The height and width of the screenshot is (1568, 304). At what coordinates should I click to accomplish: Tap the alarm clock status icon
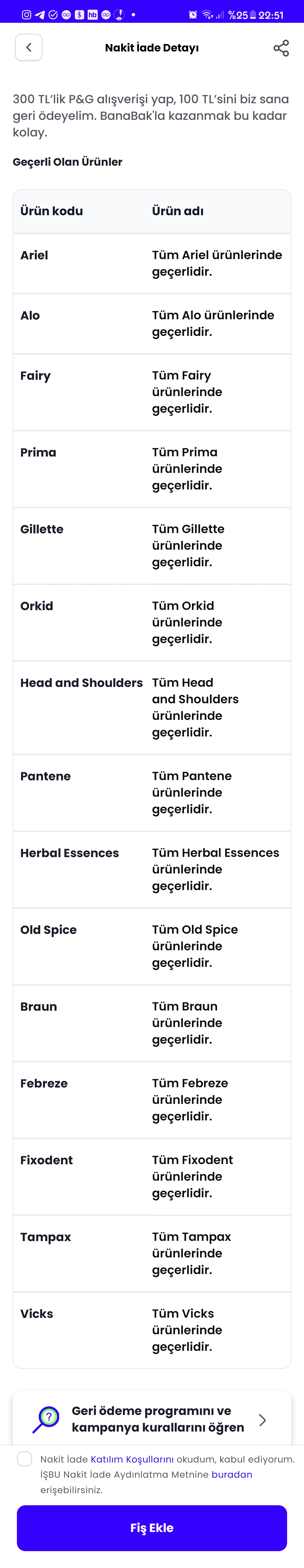193,15
